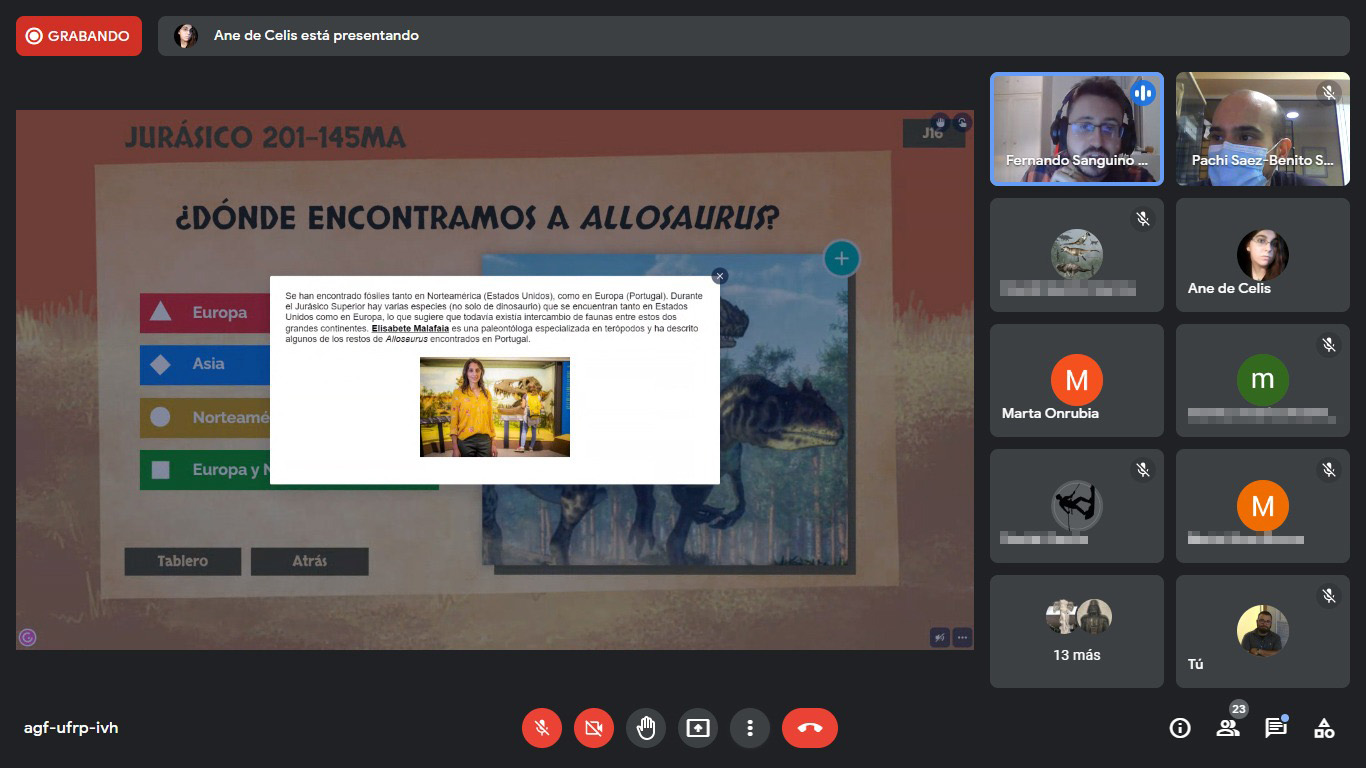The height and width of the screenshot is (768, 1366).
Task: Open the chat messages panel
Action: coord(1276,728)
